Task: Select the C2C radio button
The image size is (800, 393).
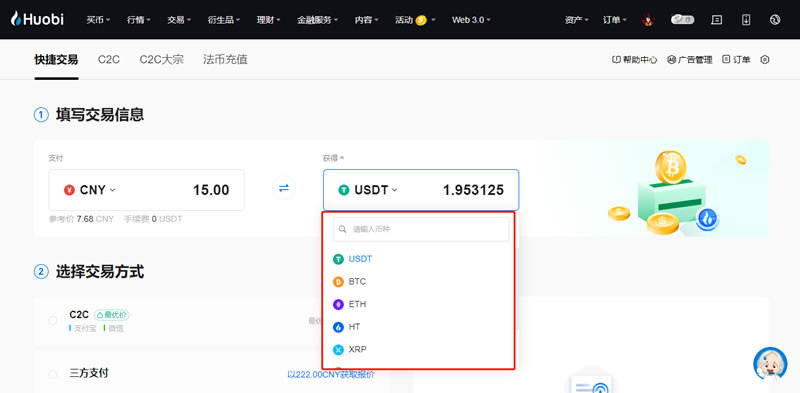Action: pyautogui.click(x=53, y=321)
